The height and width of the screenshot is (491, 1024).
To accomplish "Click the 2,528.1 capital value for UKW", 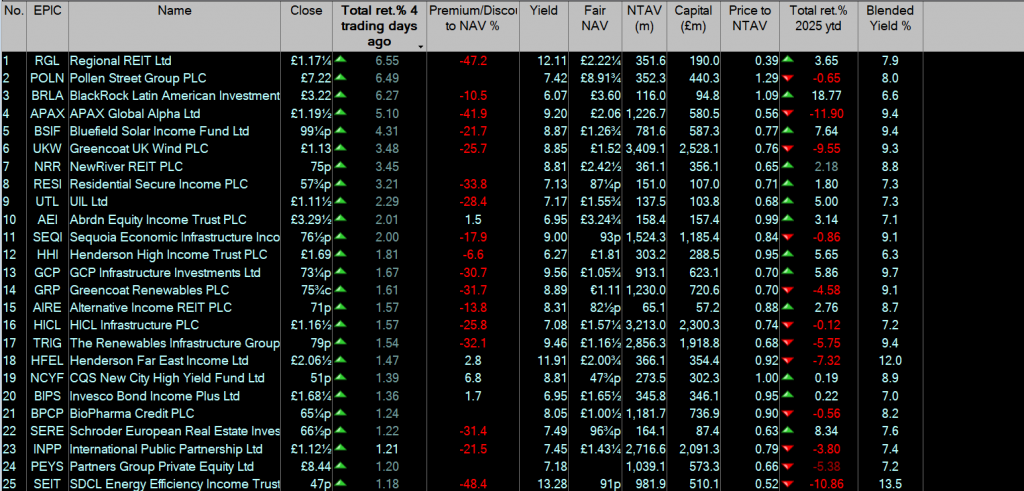I will point(699,149).
